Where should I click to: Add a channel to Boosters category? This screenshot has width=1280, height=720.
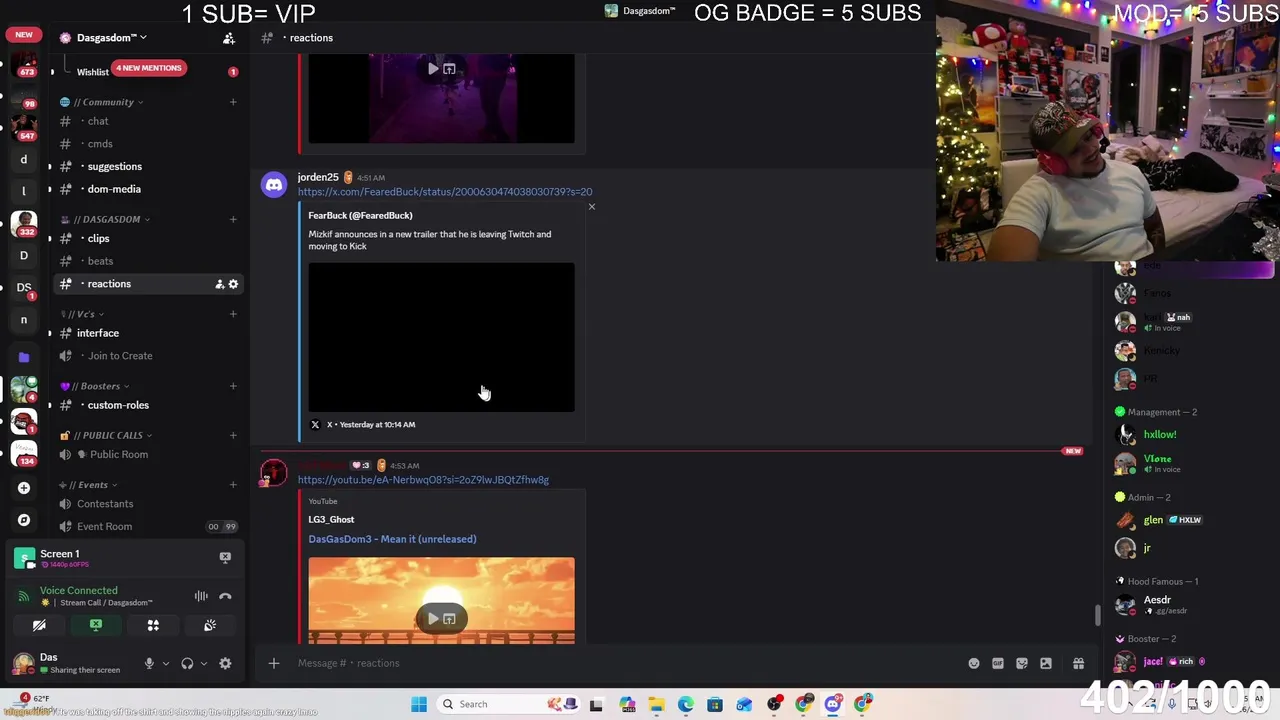233,386
